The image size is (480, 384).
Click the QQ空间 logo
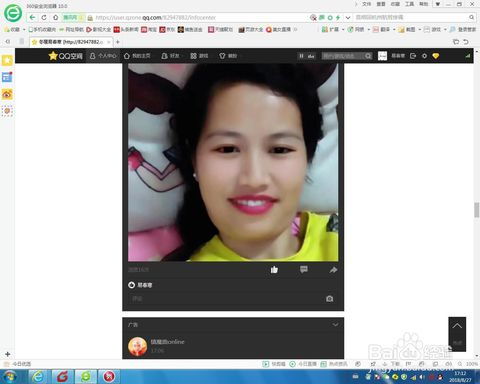coord(66,56)
